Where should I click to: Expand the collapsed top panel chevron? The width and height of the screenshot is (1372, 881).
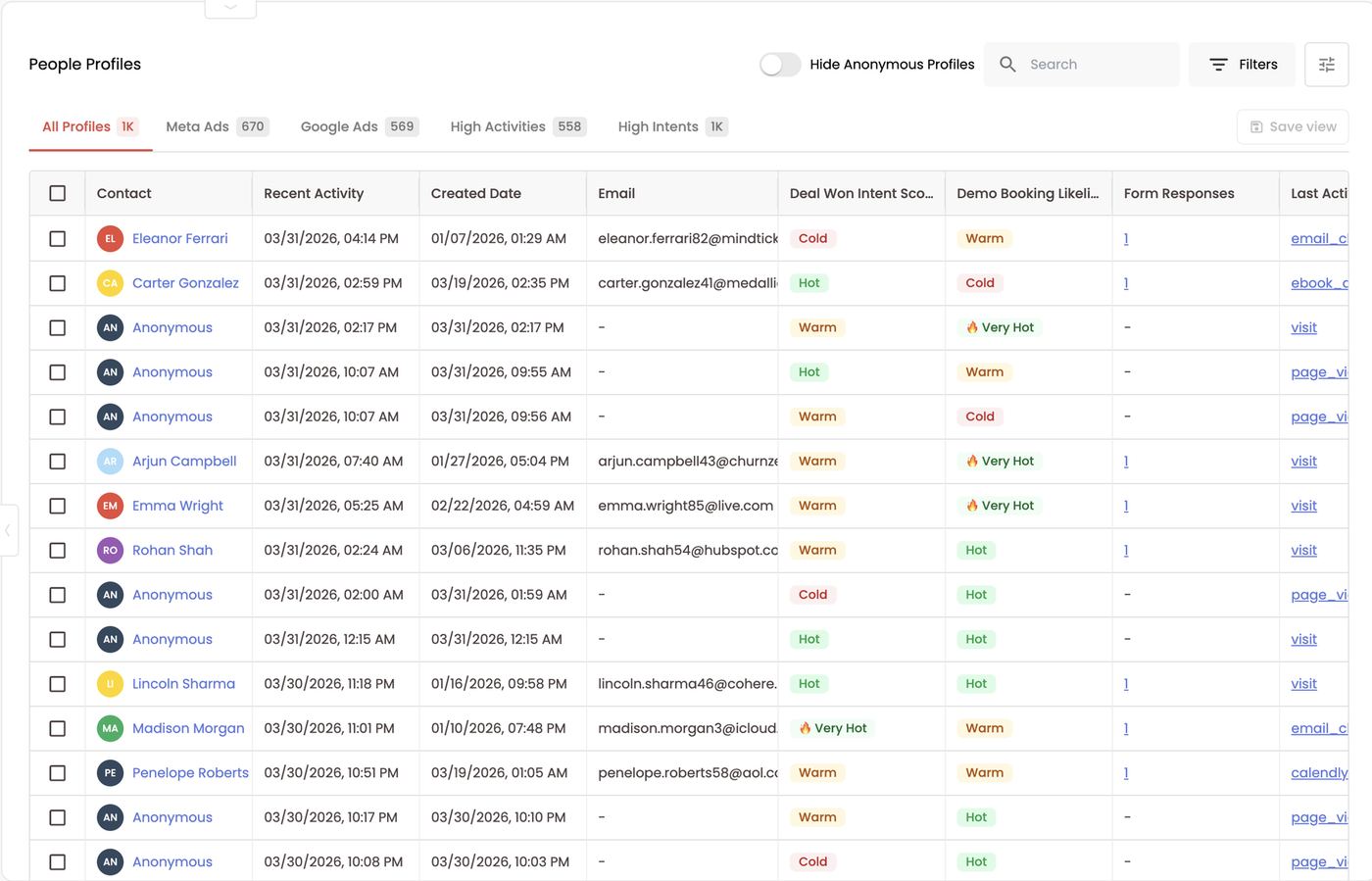click(x=230, y=8)
